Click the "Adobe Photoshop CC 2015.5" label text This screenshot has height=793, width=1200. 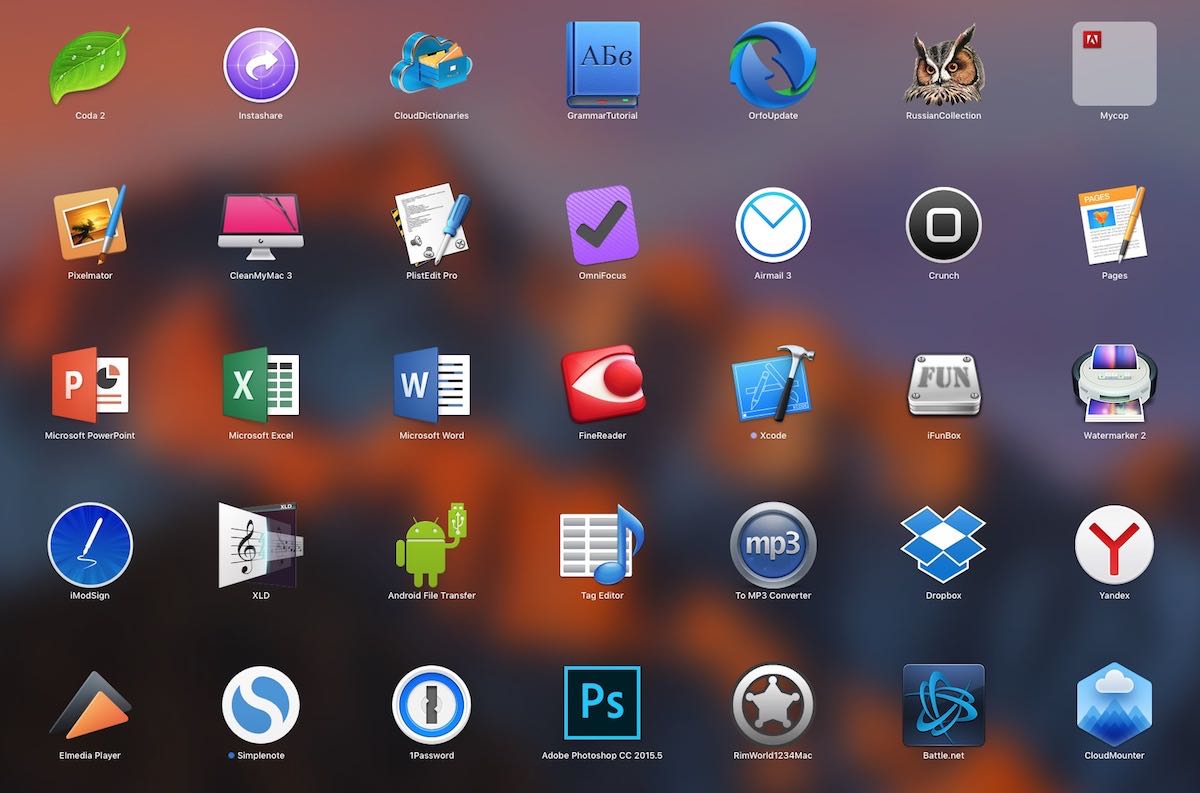tap(602, 756)
